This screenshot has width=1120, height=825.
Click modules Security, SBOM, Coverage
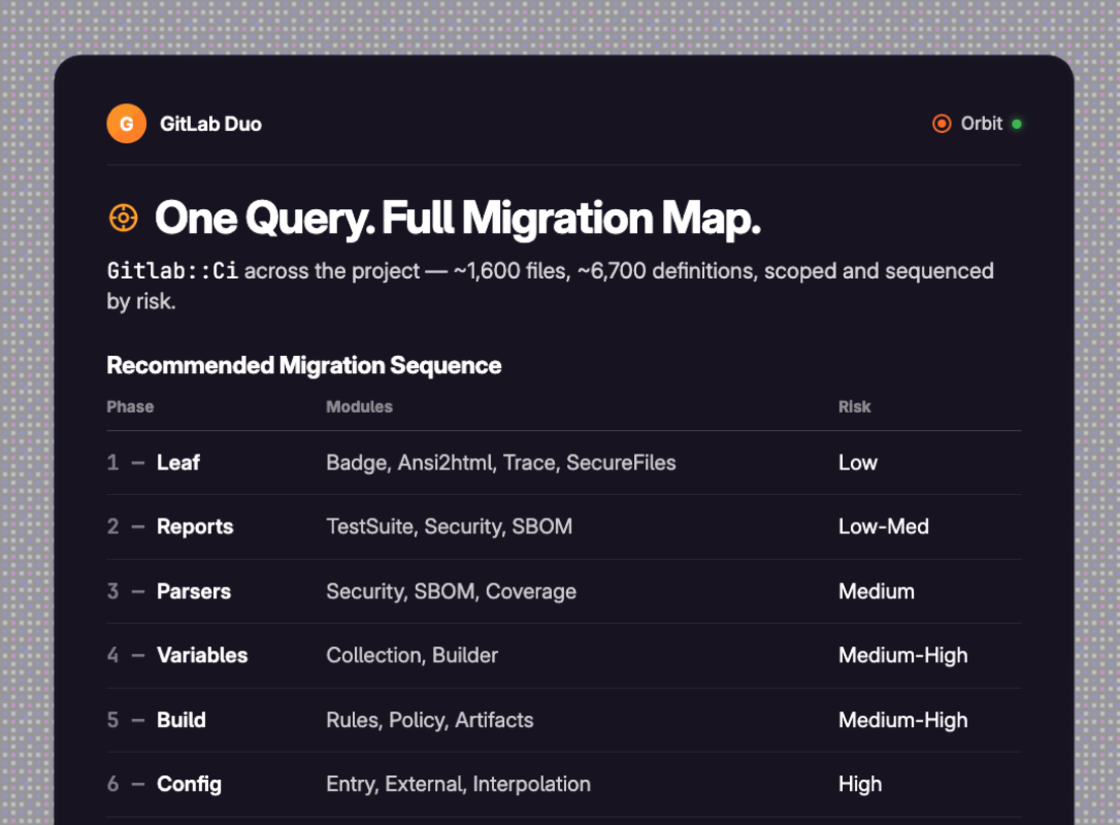click(451, 591)
